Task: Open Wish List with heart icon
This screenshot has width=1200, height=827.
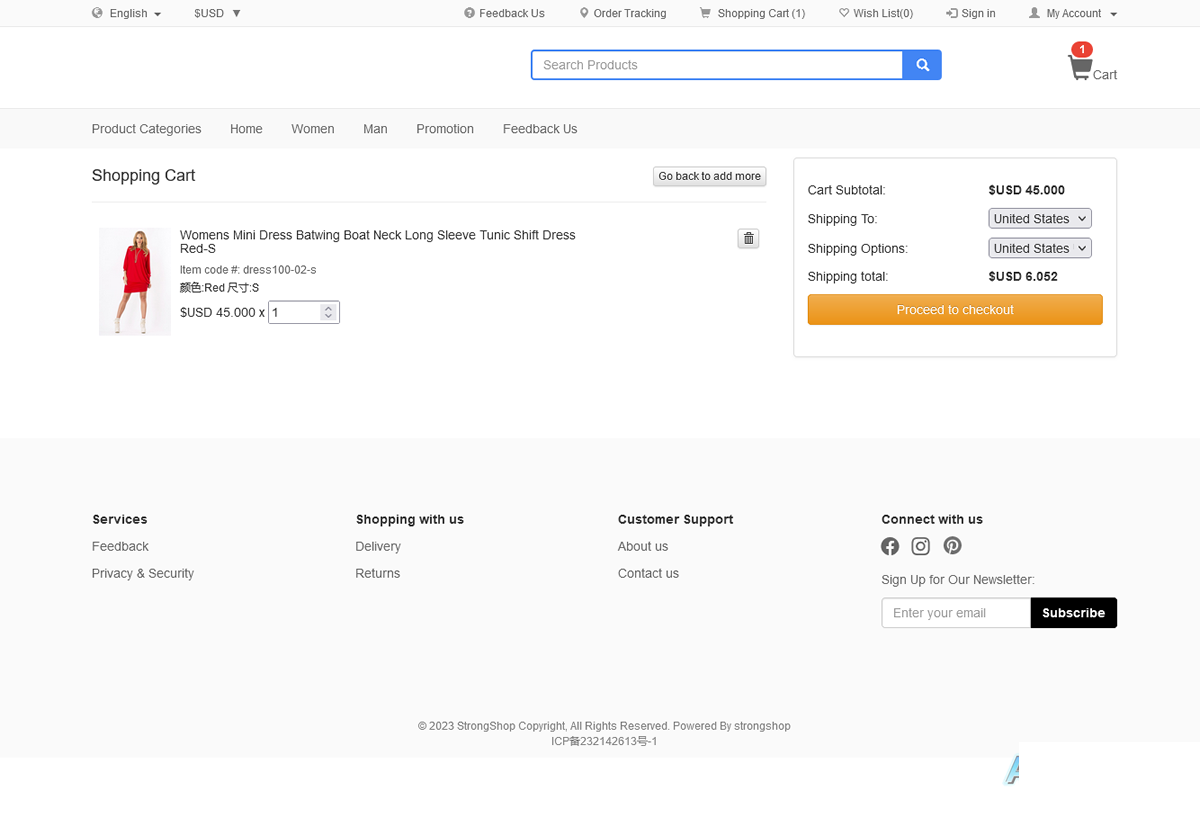Action: pos(876,13)
